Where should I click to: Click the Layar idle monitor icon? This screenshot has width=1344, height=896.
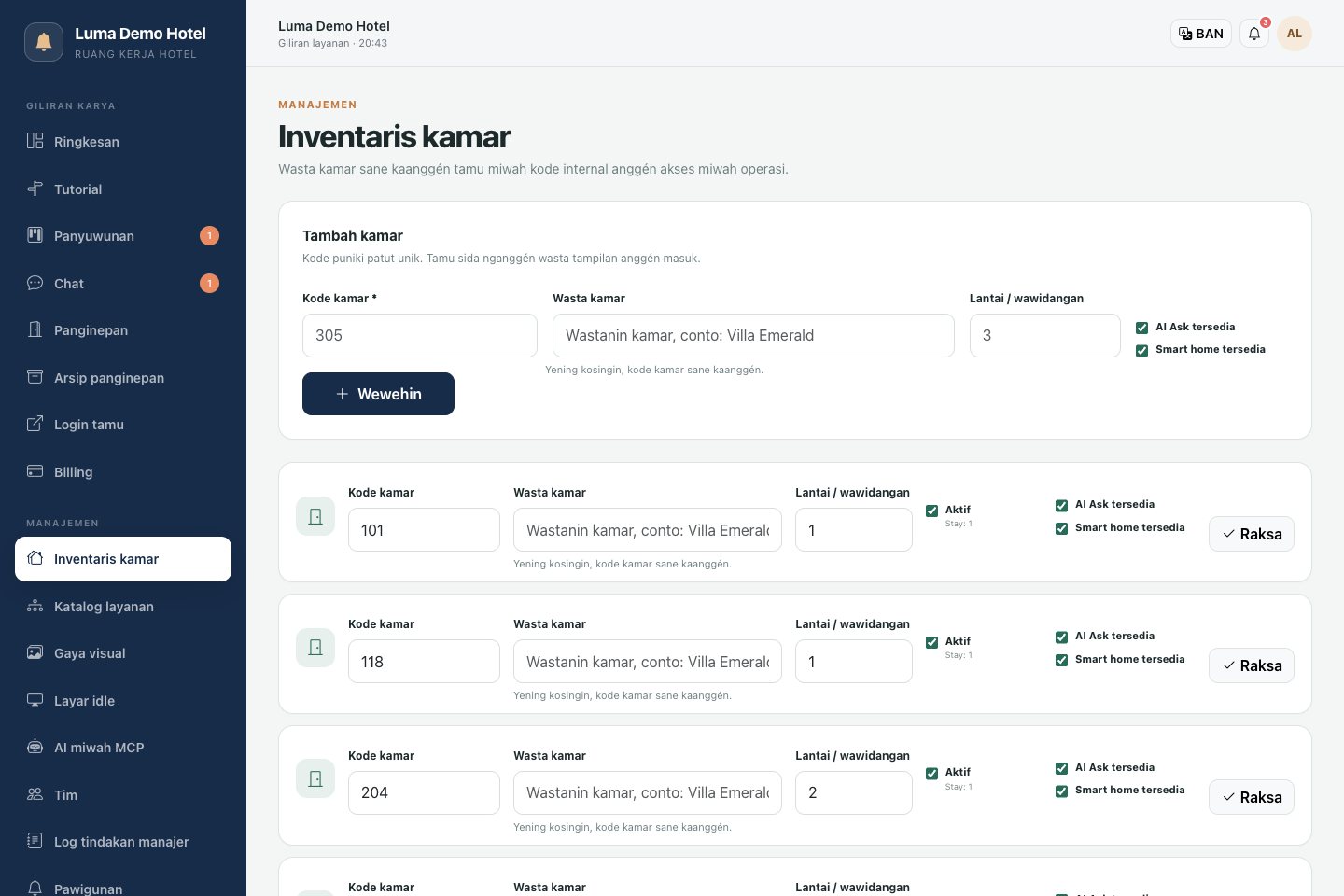pos(35,700)
